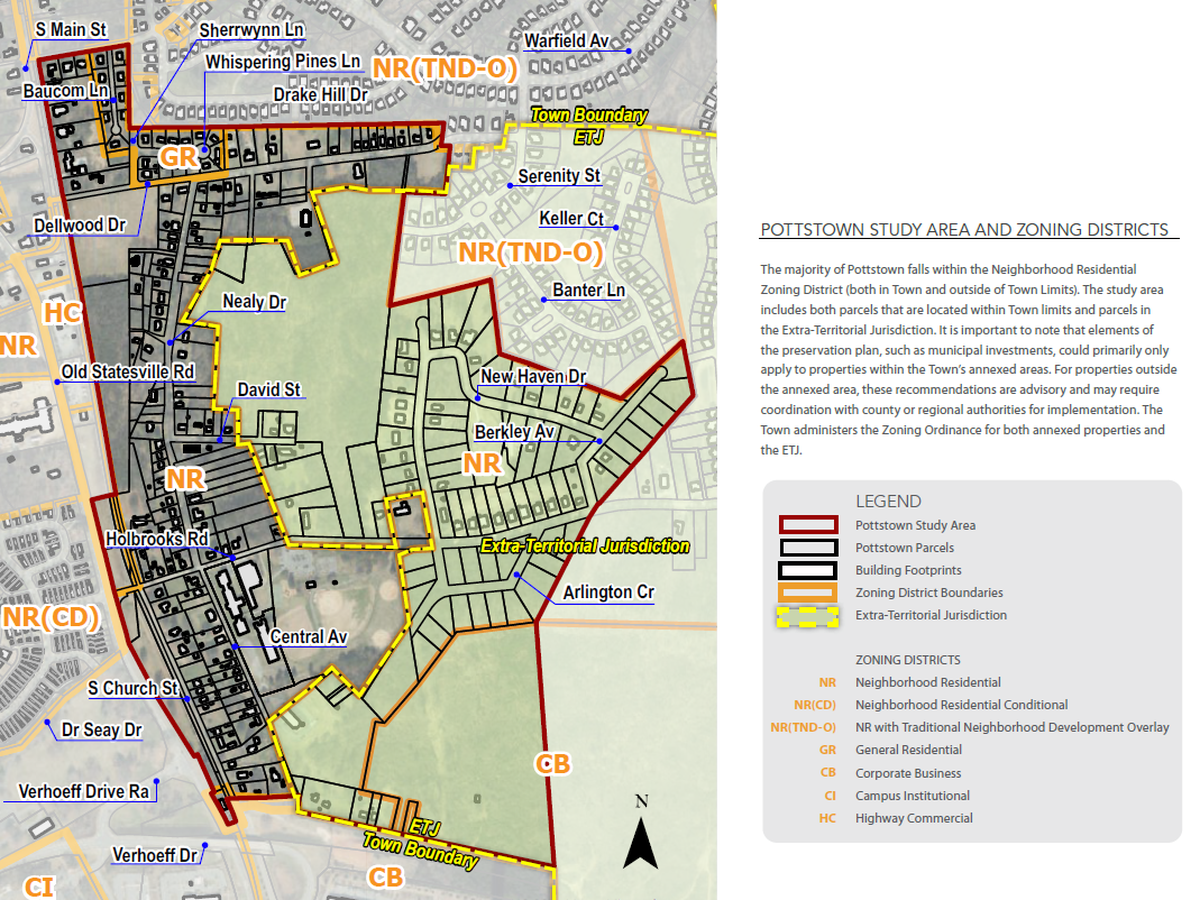Click the Nealy Dr street label
Image resolution: width=1200 pixels, height=900 pixels.
[254, 302]
